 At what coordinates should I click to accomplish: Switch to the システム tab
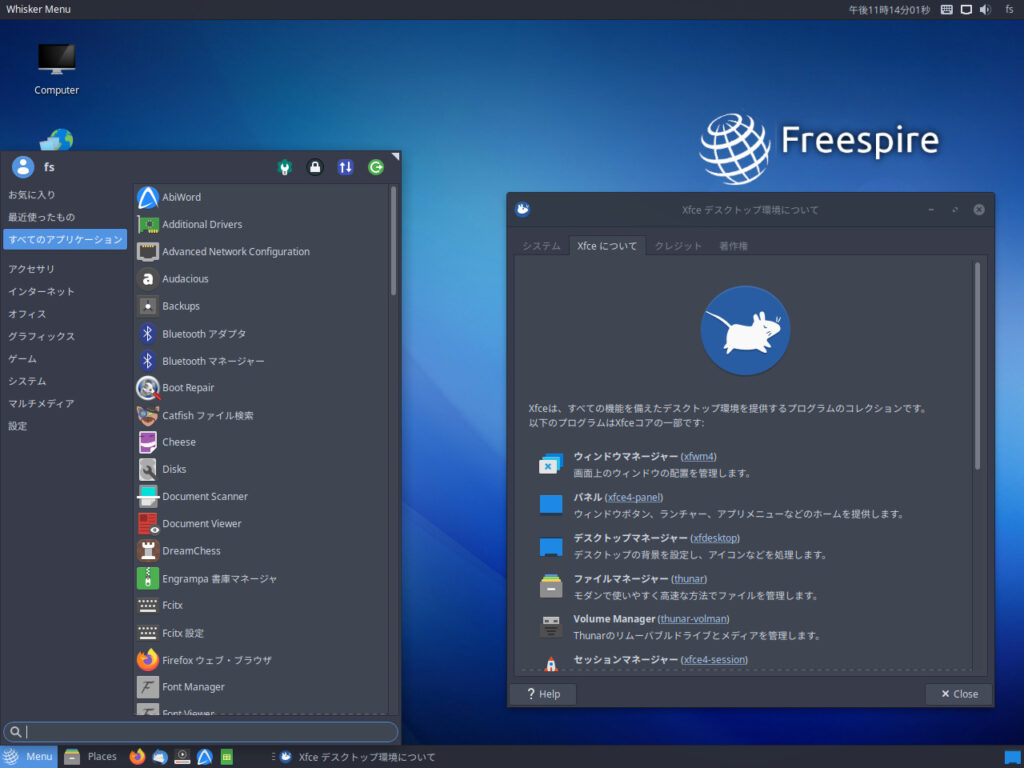point(541,245)
